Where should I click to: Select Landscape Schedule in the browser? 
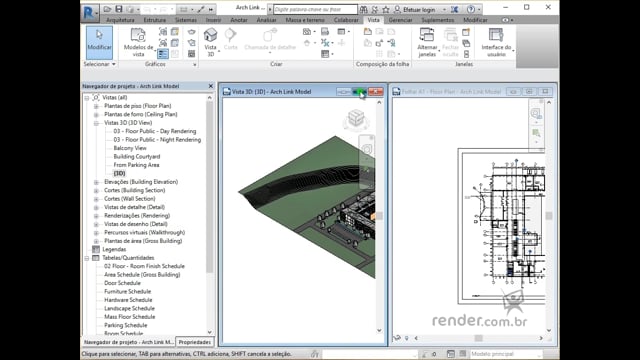129,309
